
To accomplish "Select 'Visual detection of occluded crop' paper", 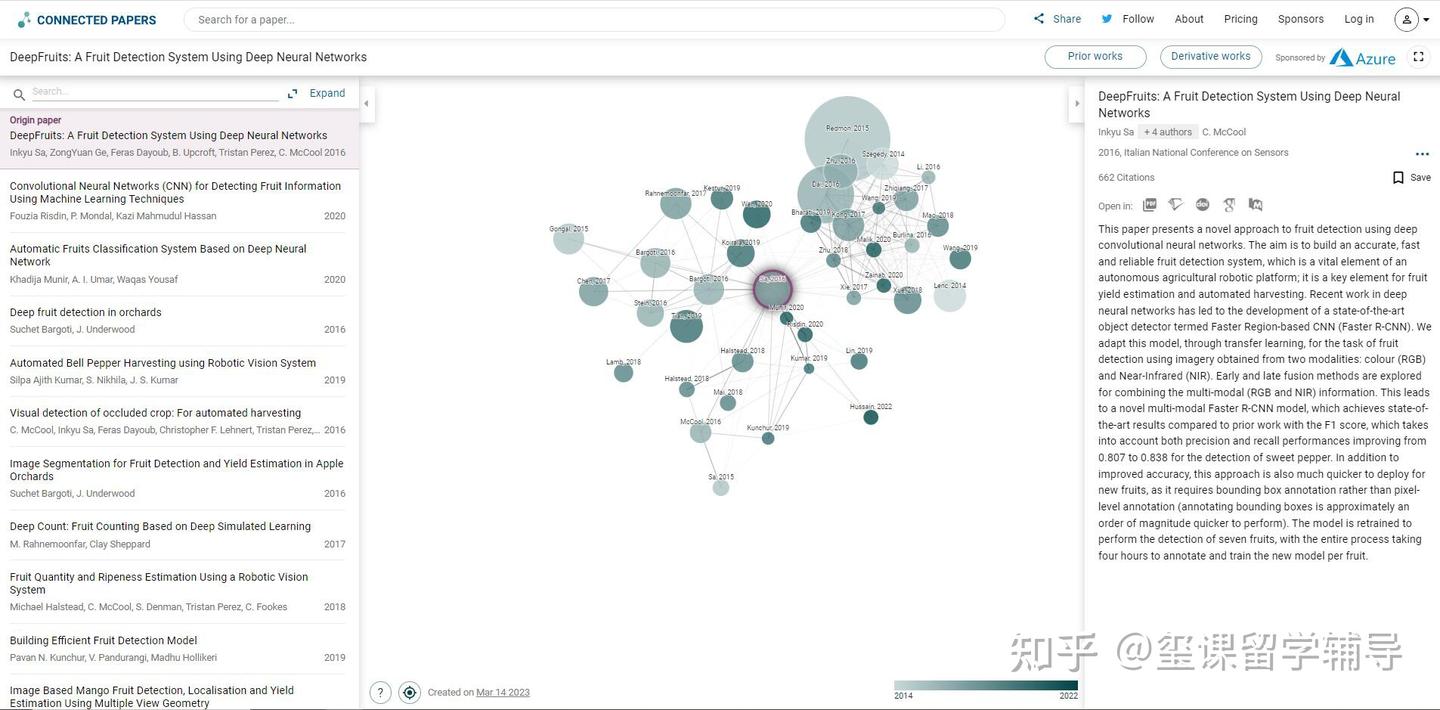I will 179,421.
